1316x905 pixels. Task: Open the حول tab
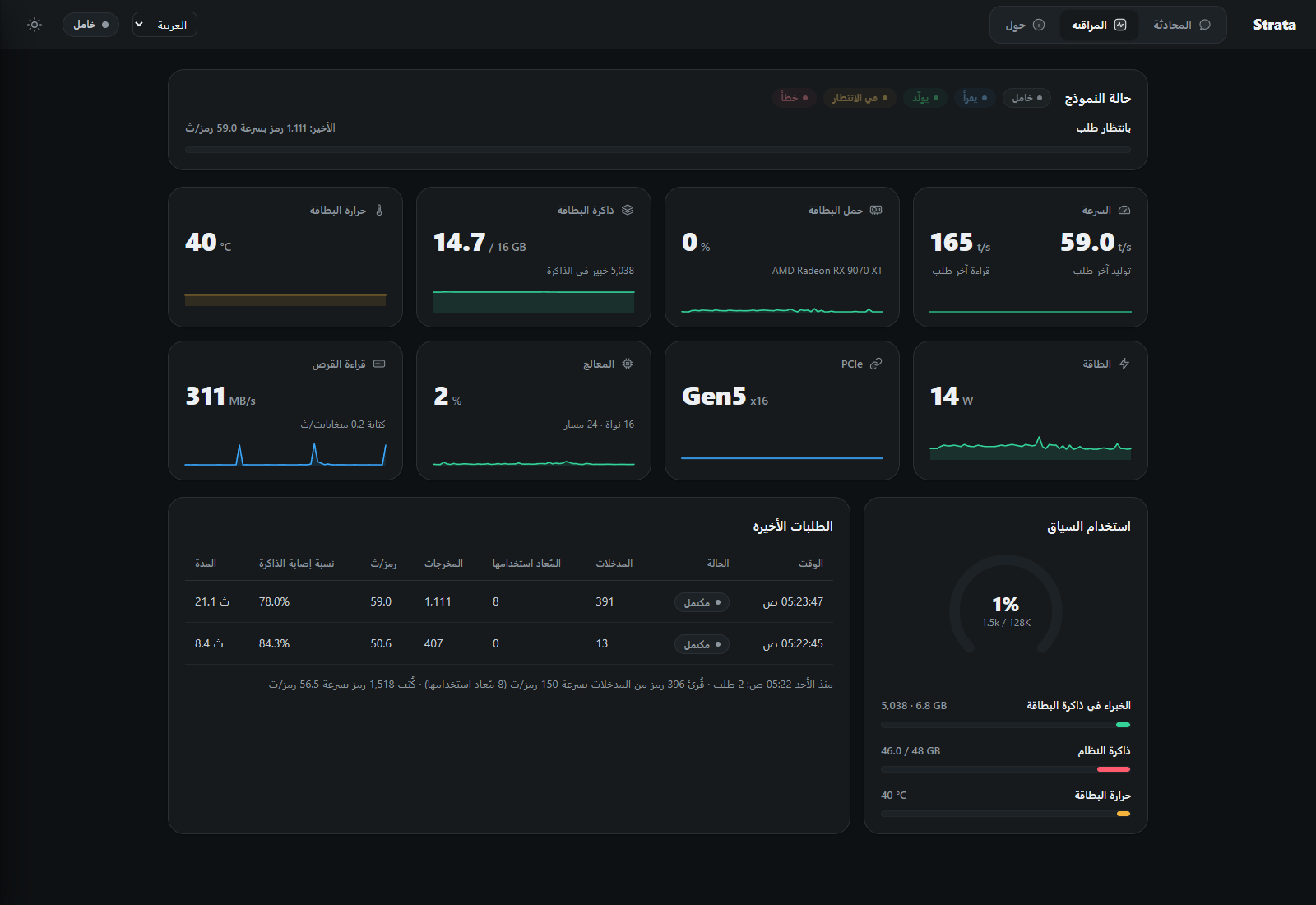(1025, 25)
